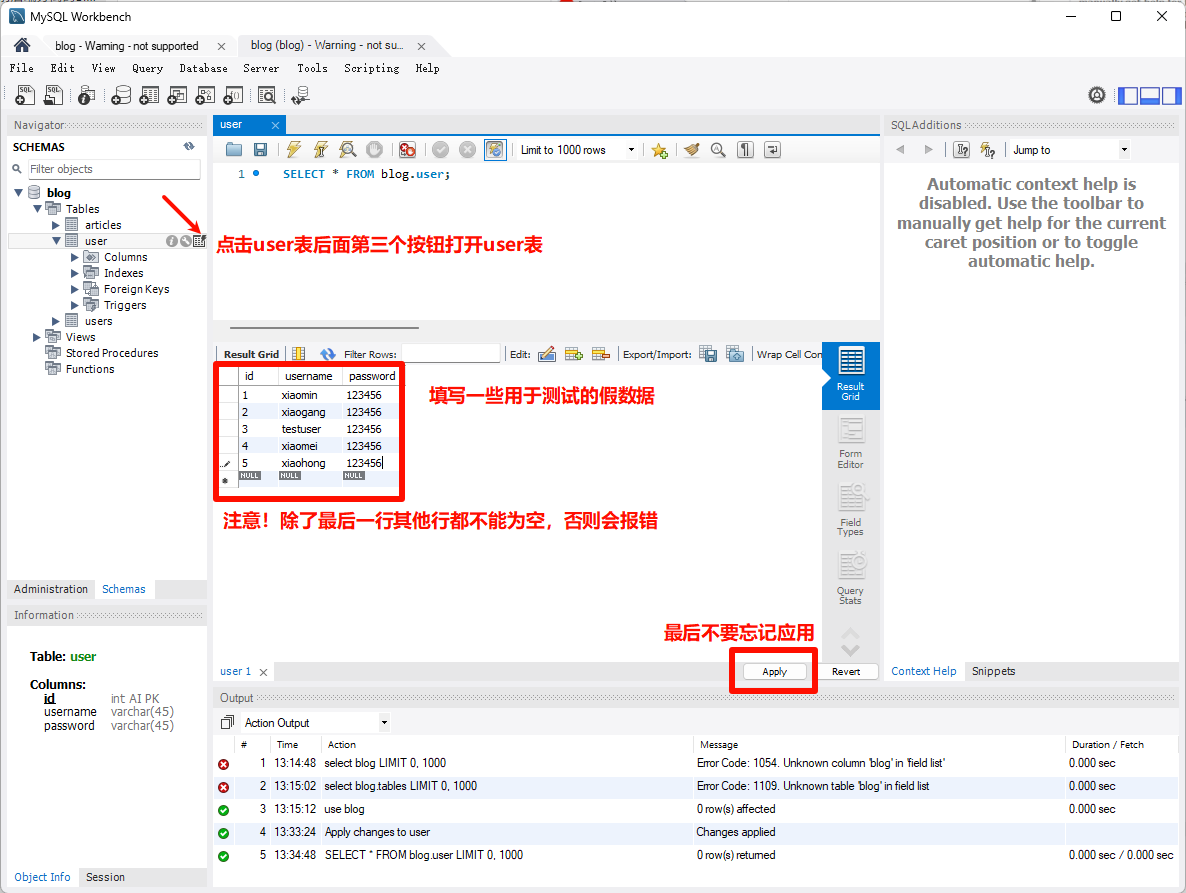Click the Apply button
The width and height of the screenshot is (1186, 893).
[774, 672]
